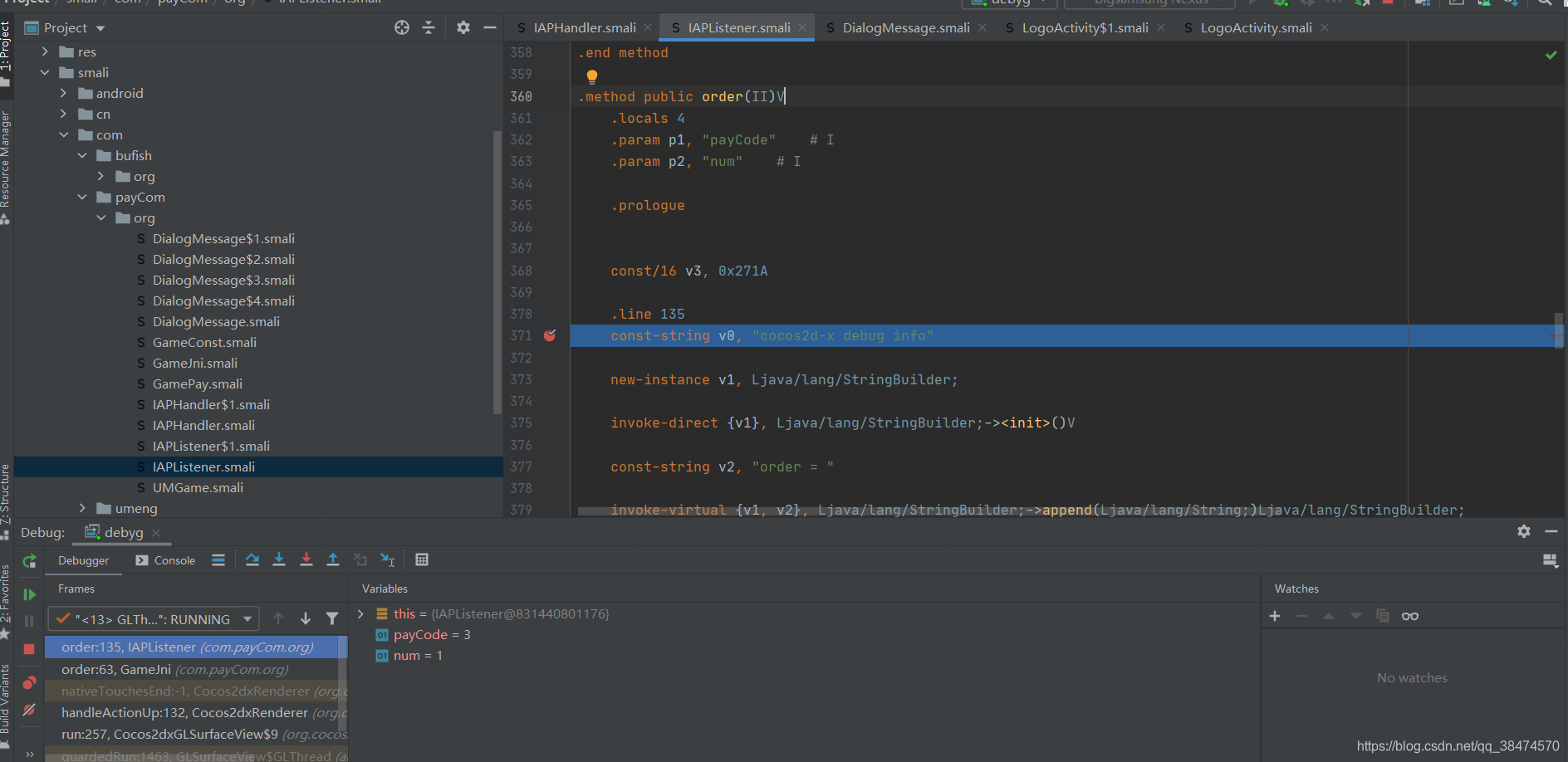Open the Debugger tab
This screenshot has width=1568, height=762.
tap(83, 560)
